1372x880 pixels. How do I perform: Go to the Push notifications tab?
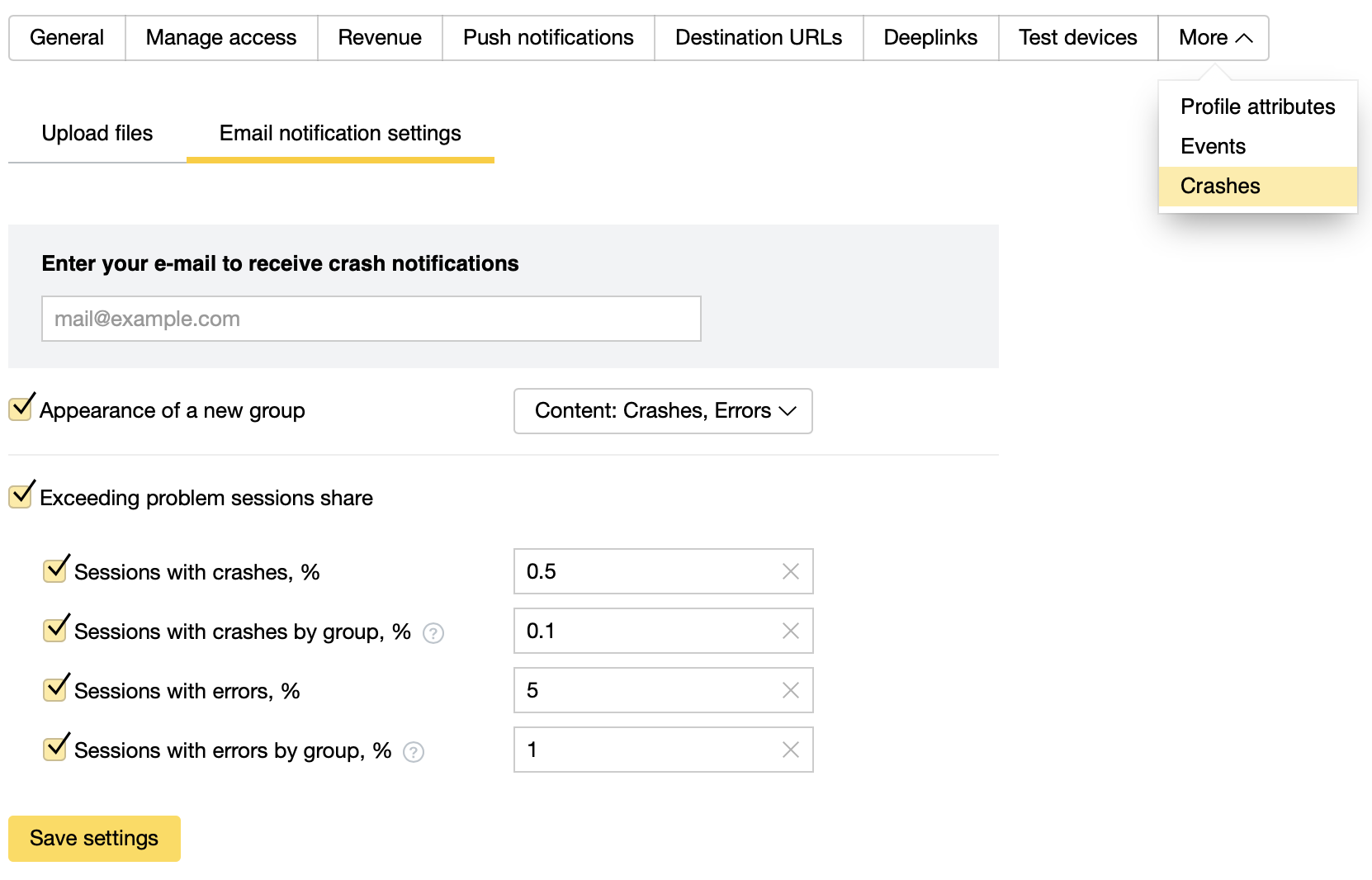click(548, 38)
